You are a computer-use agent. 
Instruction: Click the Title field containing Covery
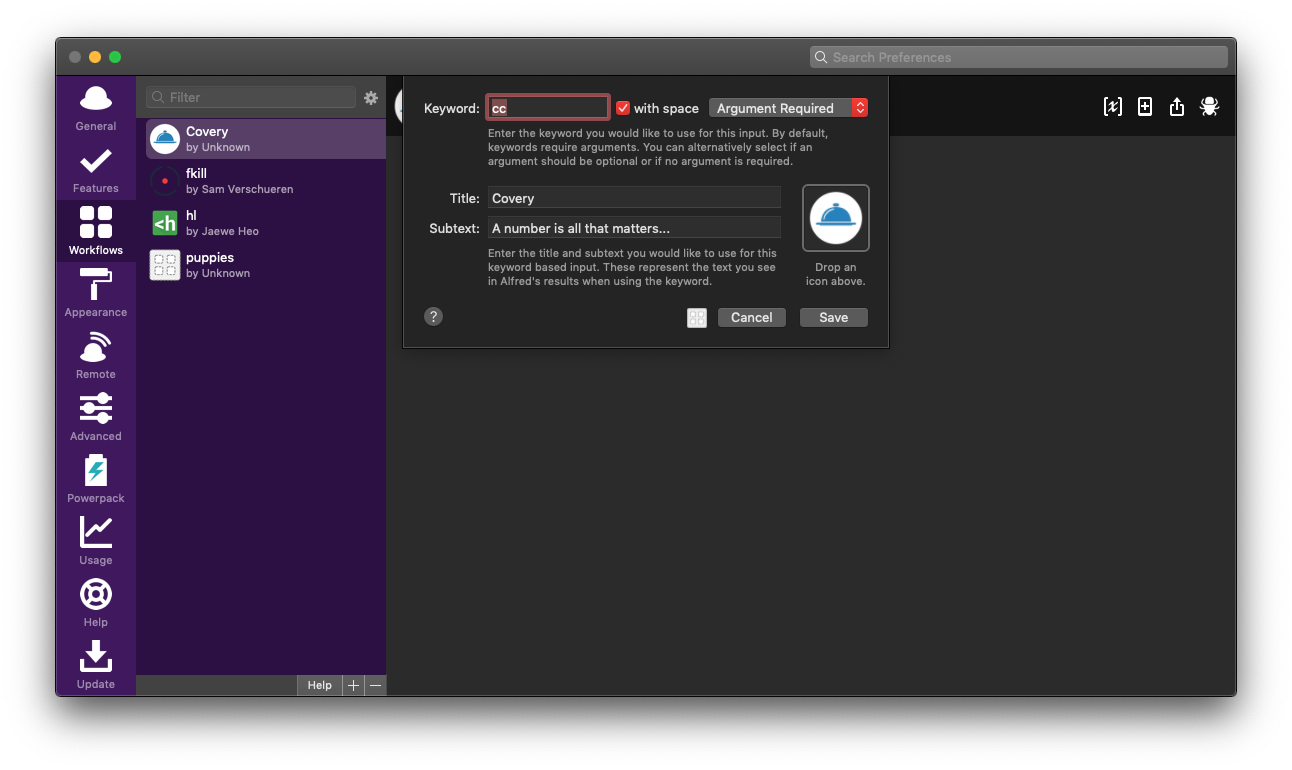(x=634, y=198)
